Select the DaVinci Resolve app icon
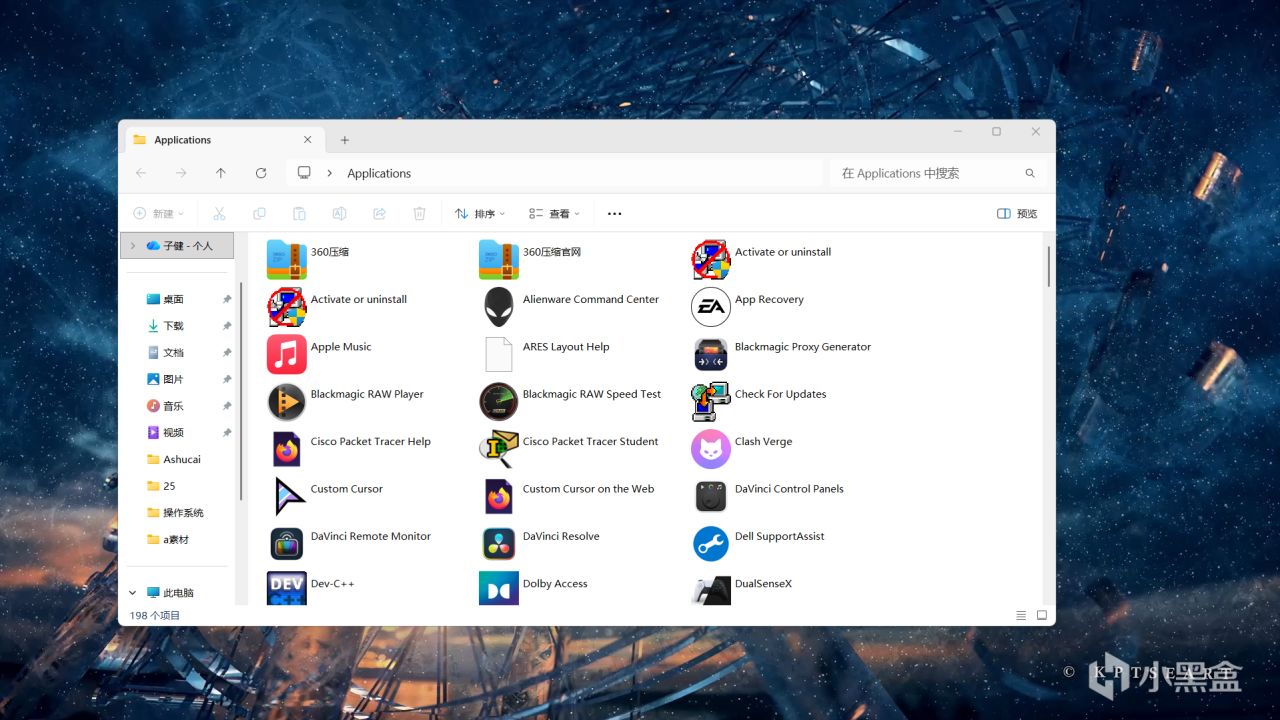This screenshot has width=1280, height=720. click(498, 543)
